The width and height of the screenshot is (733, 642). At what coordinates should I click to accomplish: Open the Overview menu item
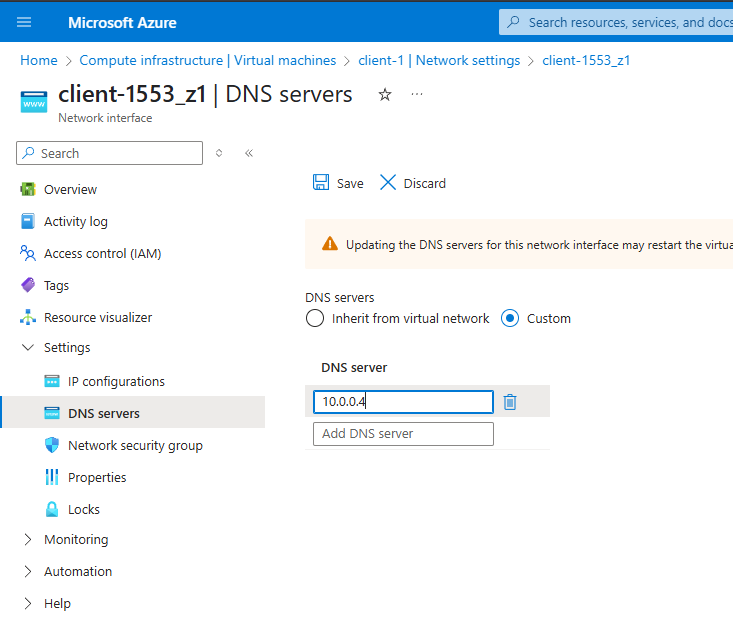(70, 189)
